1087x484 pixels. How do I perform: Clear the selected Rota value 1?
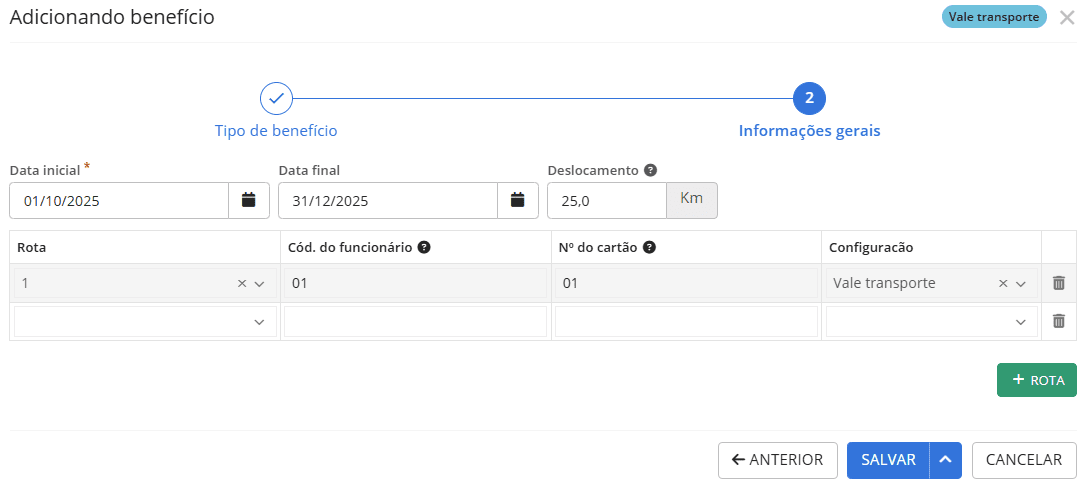click(241, 284)
